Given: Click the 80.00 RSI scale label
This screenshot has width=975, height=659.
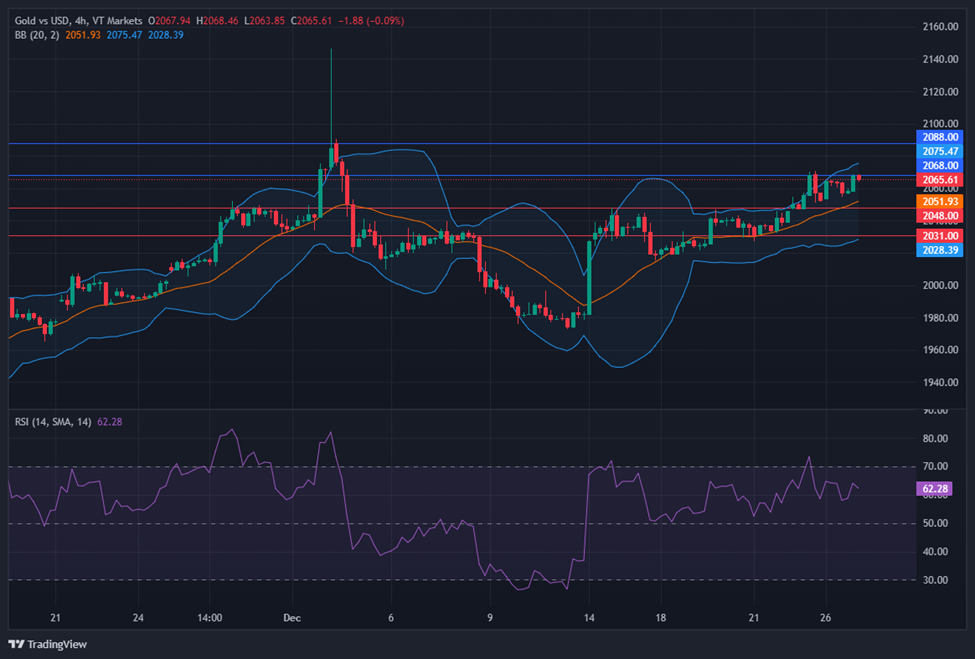Looking at the screenshot, I should tap(935, 438).
